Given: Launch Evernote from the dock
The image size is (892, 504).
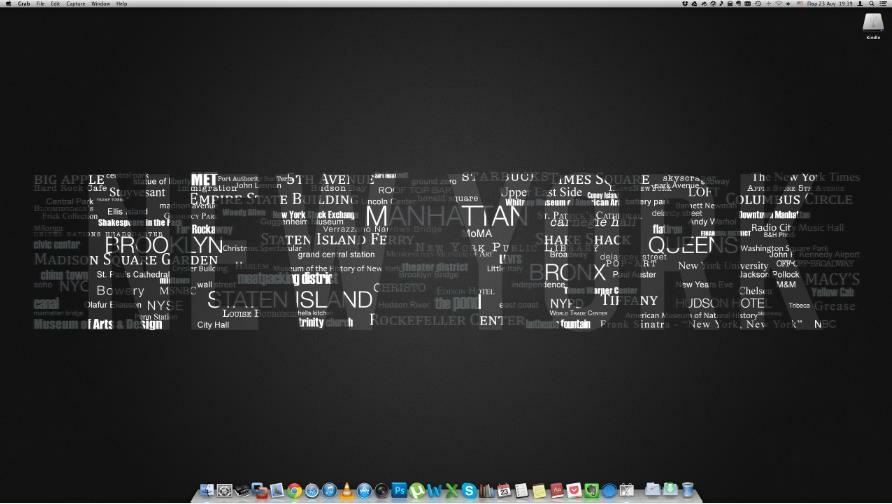Looking at the screenshot, I should (x=591, y=490).
